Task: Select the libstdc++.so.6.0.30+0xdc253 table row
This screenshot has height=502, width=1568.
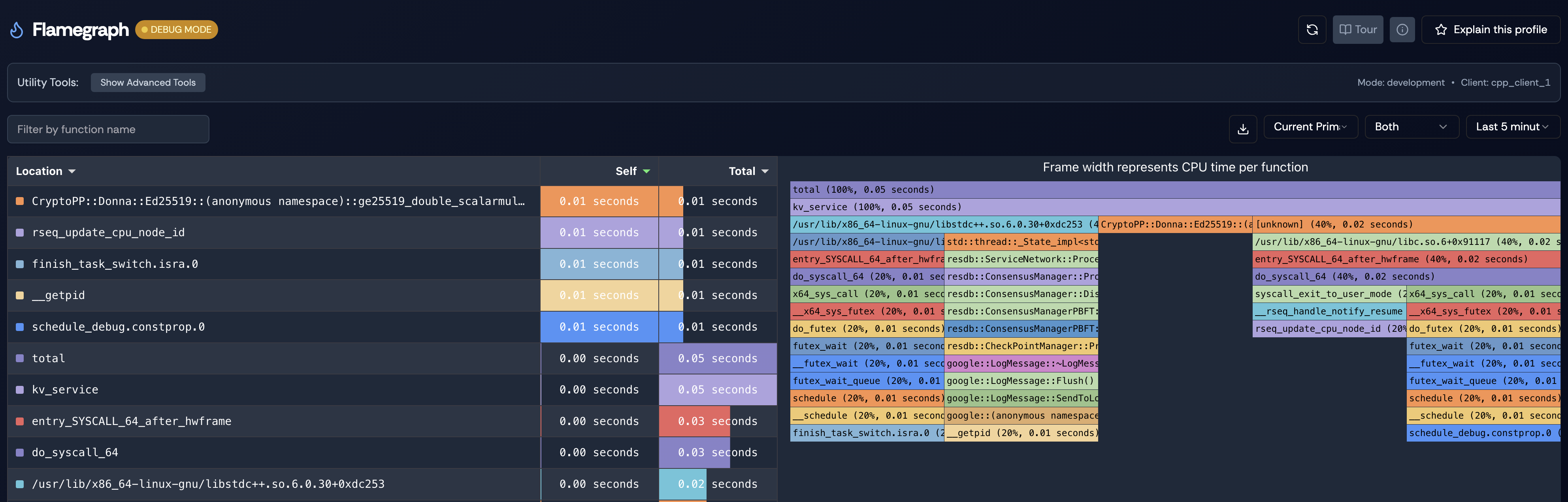Action: pyautogui.click(x=392, y=484)
